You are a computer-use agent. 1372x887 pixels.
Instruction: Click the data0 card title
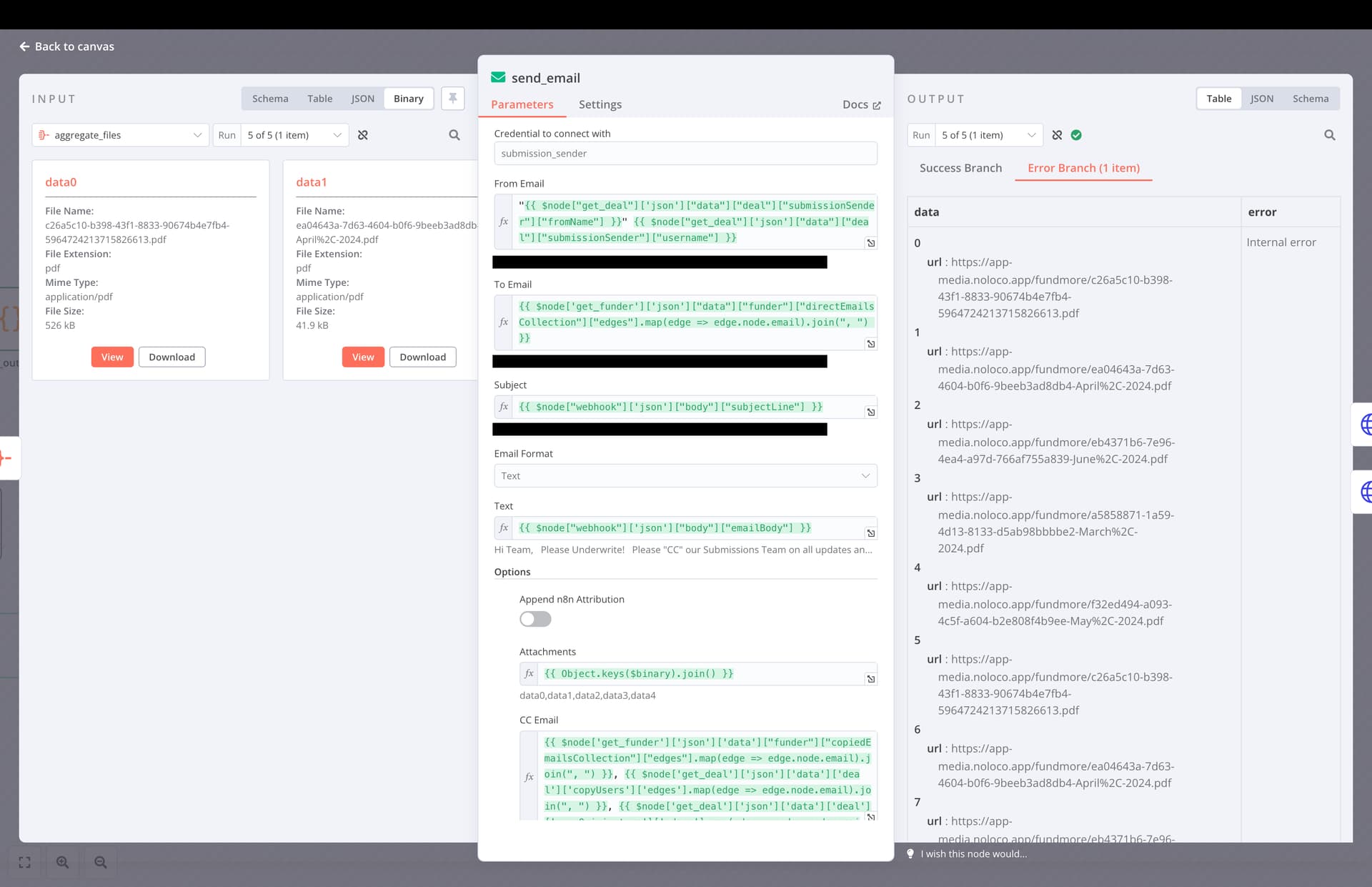point(61,182)
